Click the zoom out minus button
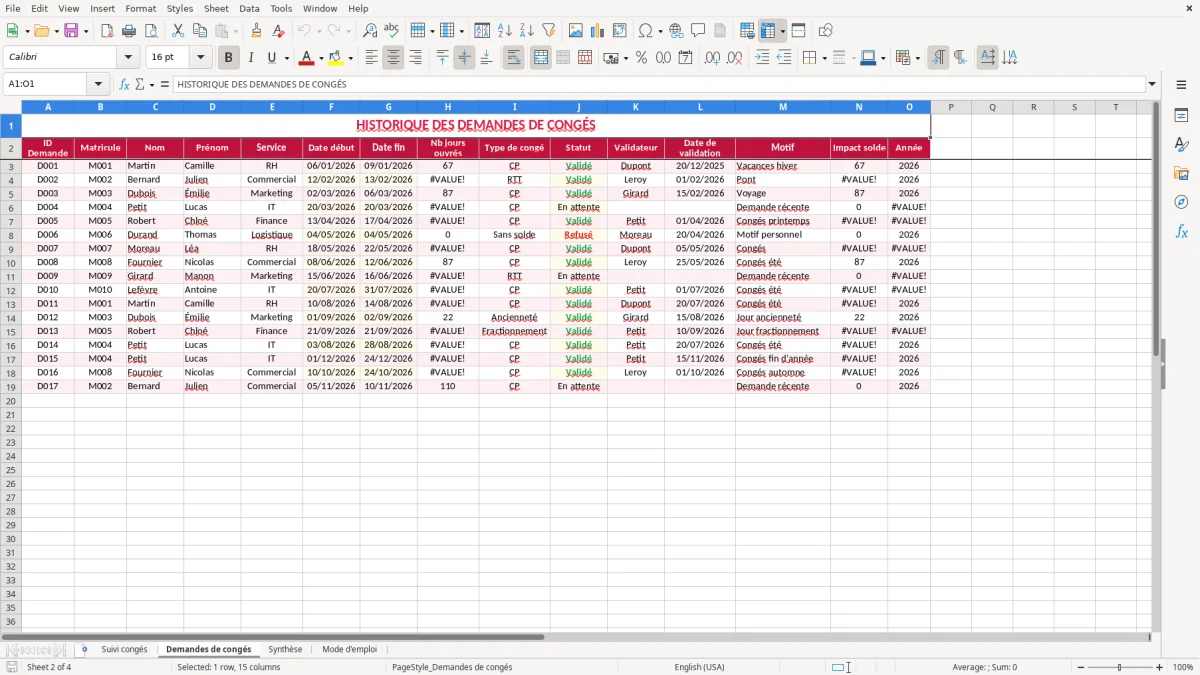The height and width of the screenshot is (675, 1200). click(x=1079, y=667)
